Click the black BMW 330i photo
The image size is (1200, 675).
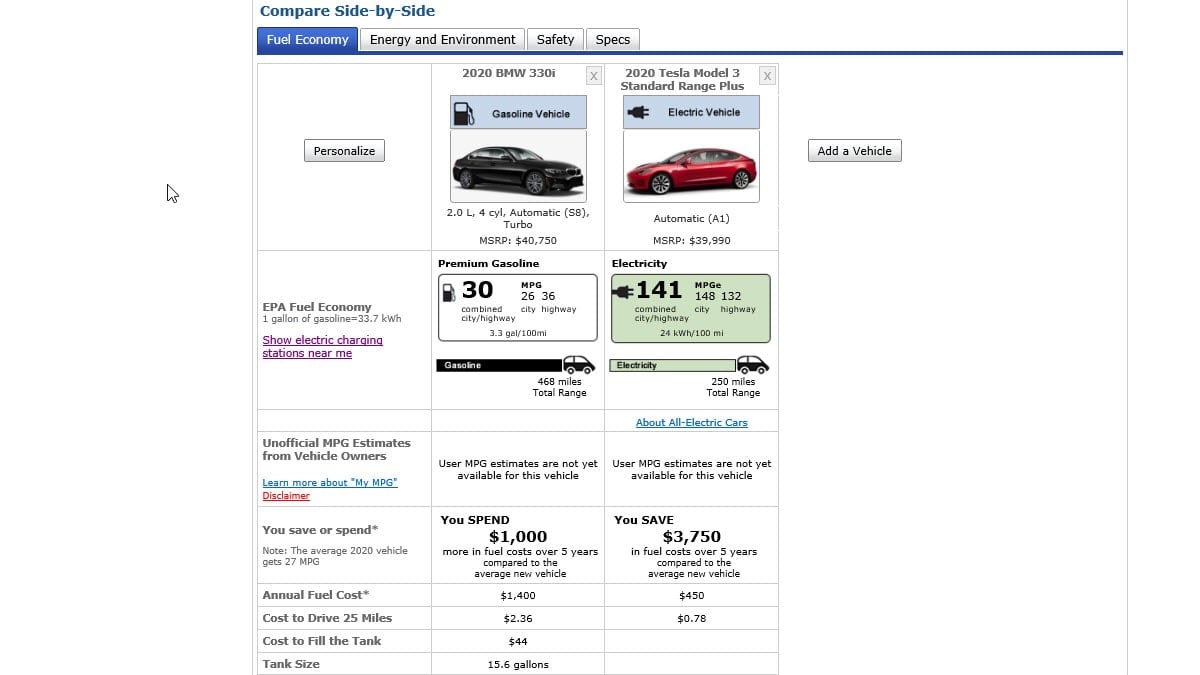[x=517, y=169]
